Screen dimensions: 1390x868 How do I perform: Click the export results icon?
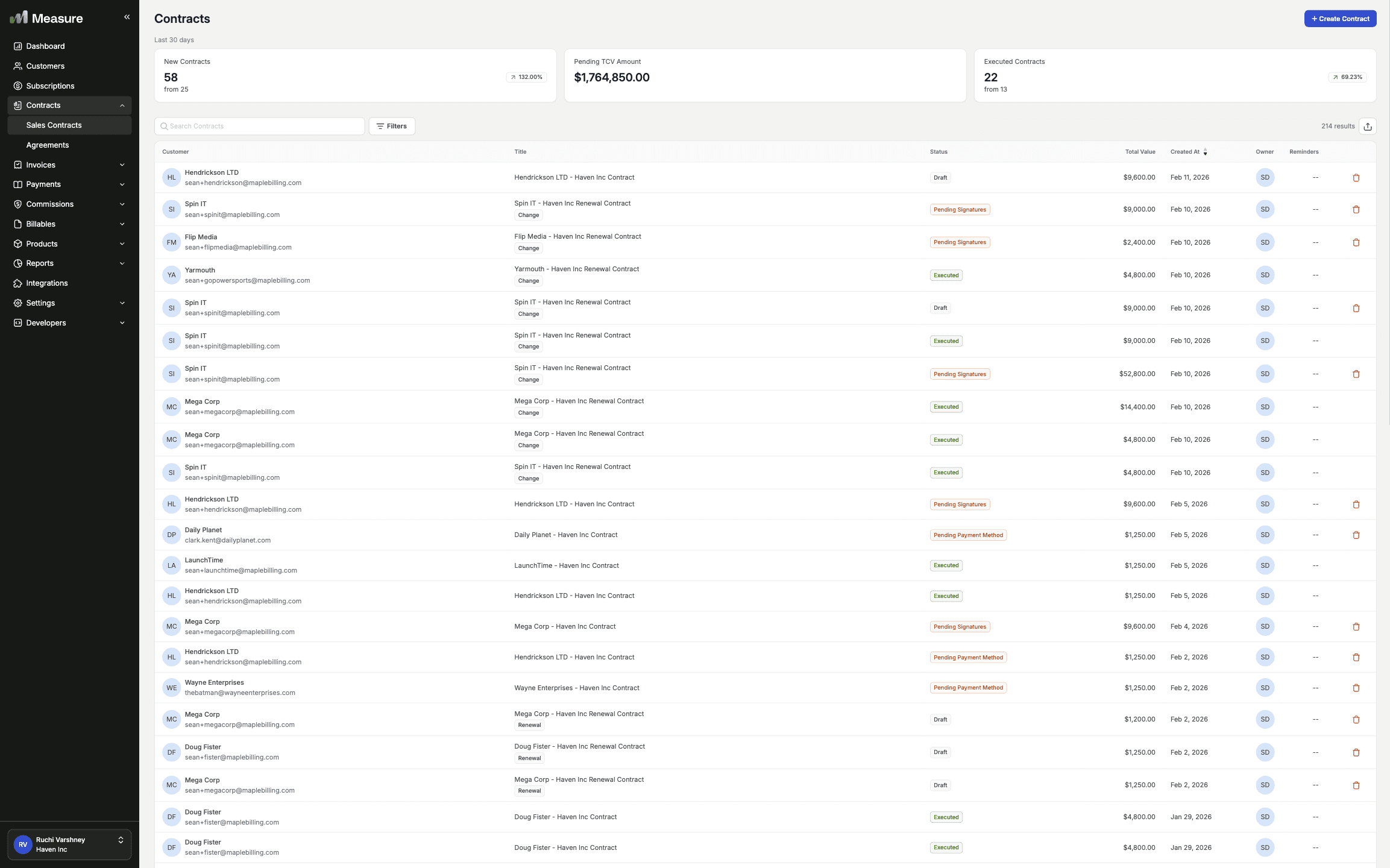click(x=1368, y=126)
